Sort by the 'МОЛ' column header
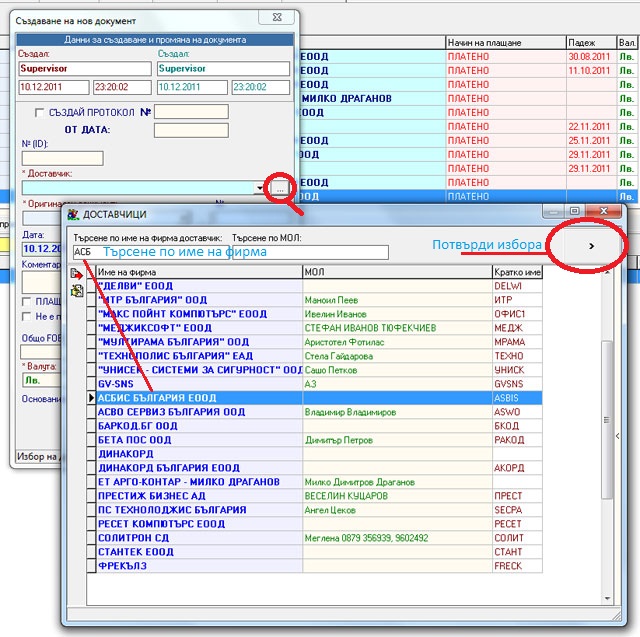Screen dimensions: 640x637 (397, 272)
